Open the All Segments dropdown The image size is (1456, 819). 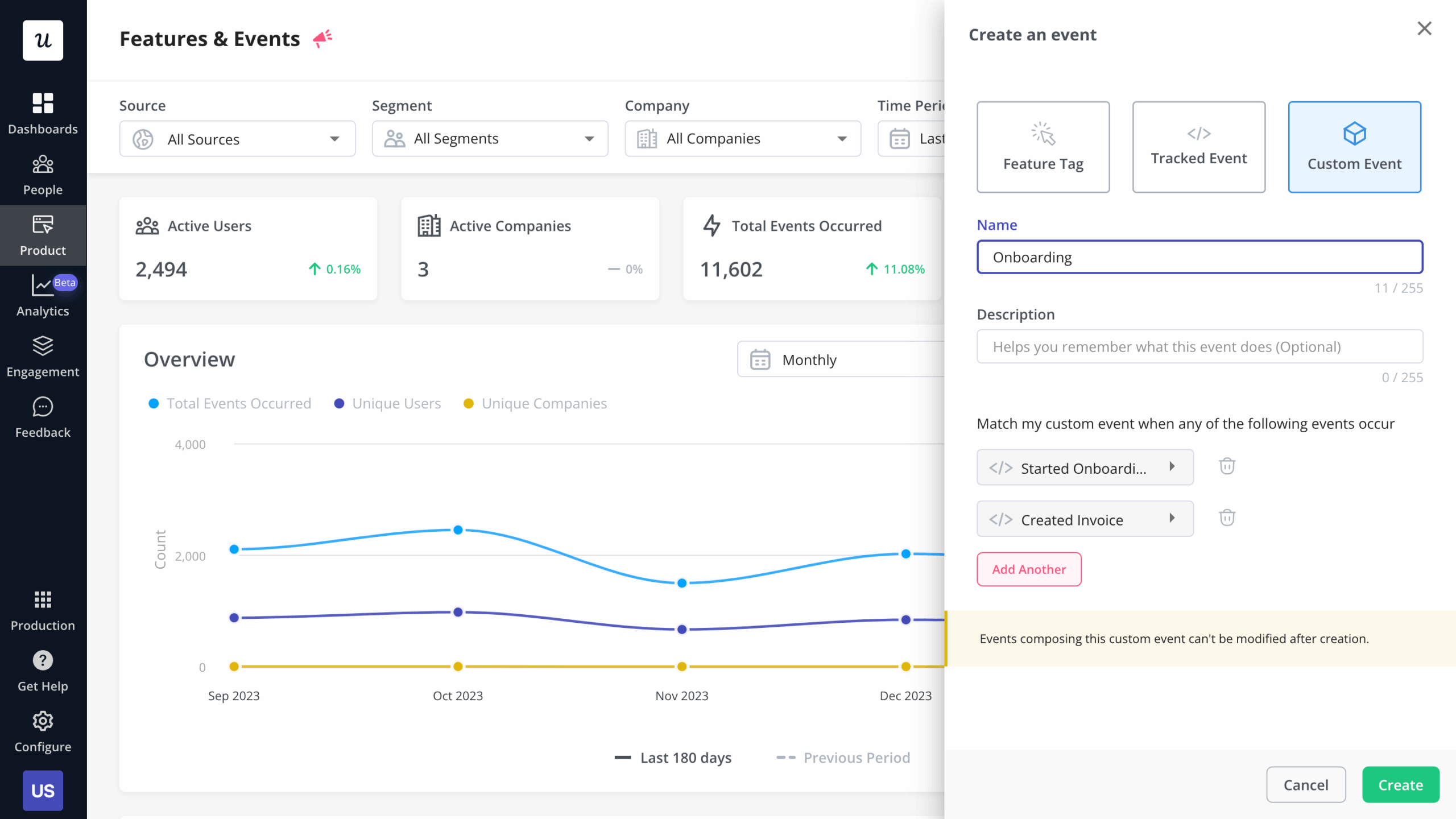click(x=489, y=138)
